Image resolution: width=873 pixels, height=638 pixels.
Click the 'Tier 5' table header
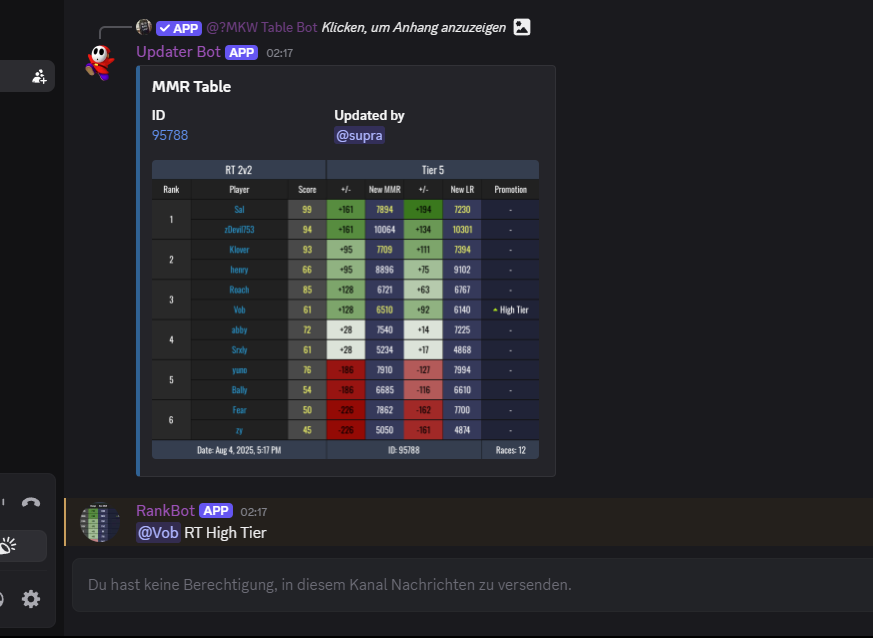click(433, 170)
